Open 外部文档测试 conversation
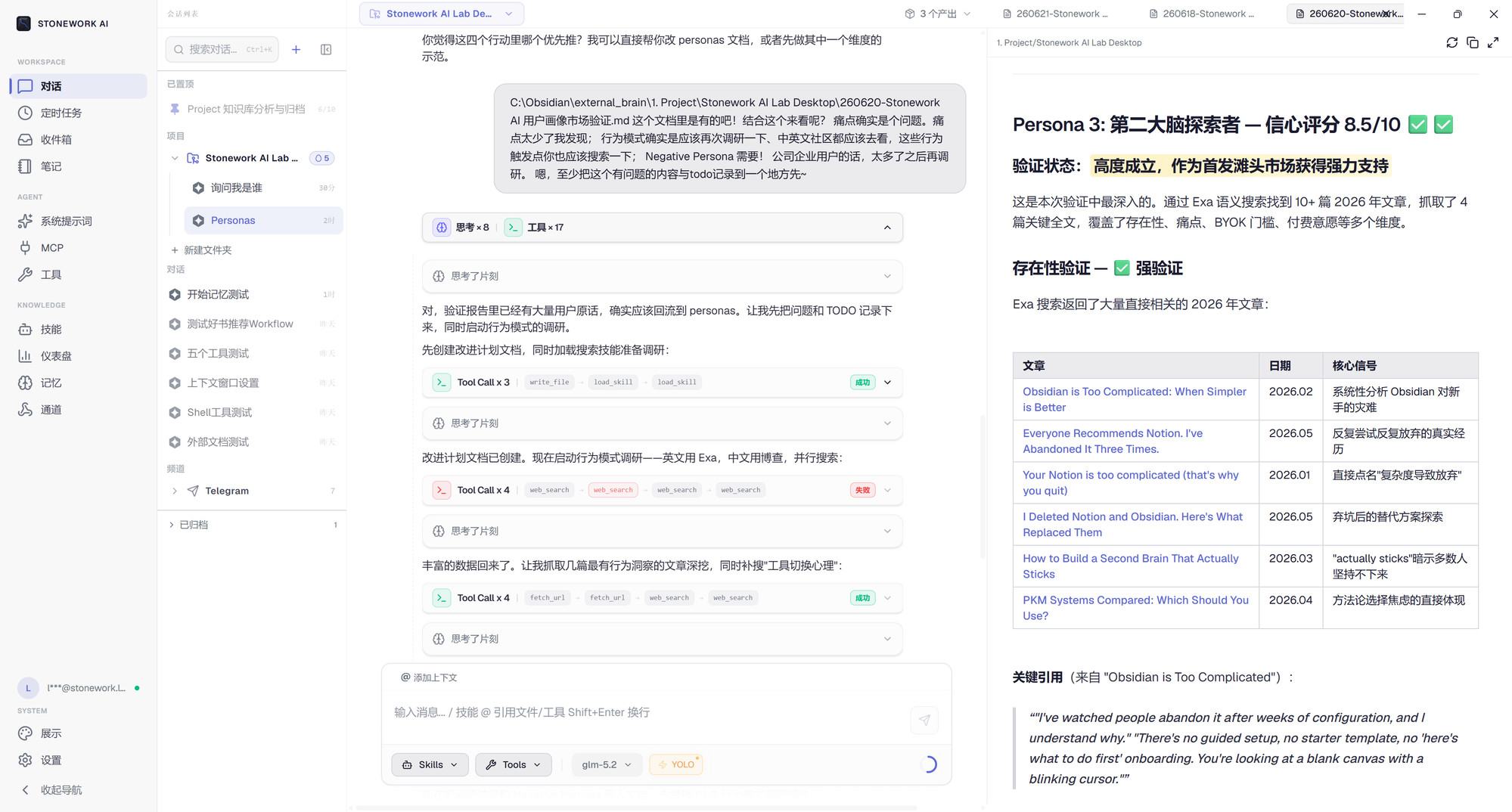Viewport: 1512px width, 812px height. coord(252,442)
